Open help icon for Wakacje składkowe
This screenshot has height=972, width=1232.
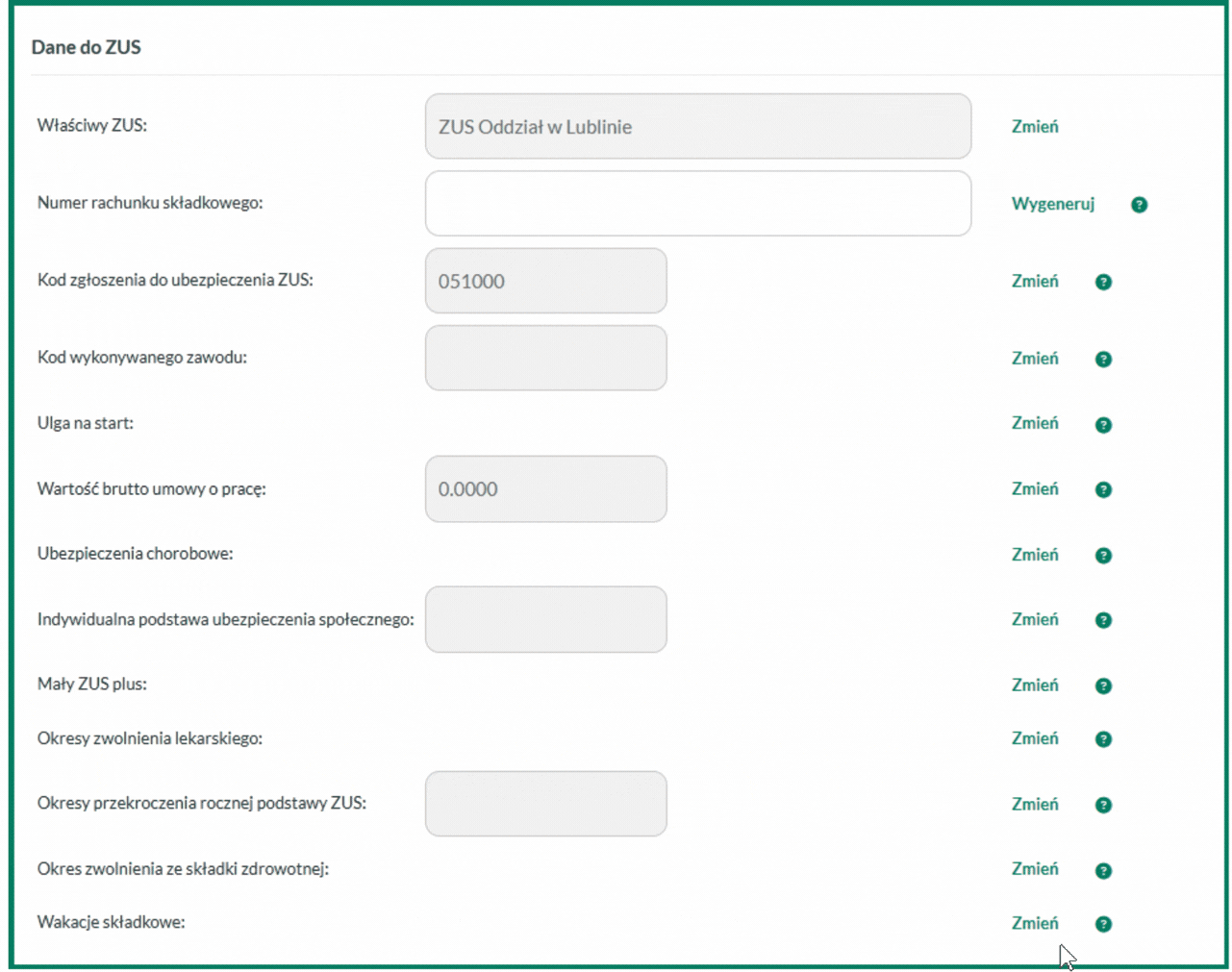pyautogui.click(x=1103, y=924)
